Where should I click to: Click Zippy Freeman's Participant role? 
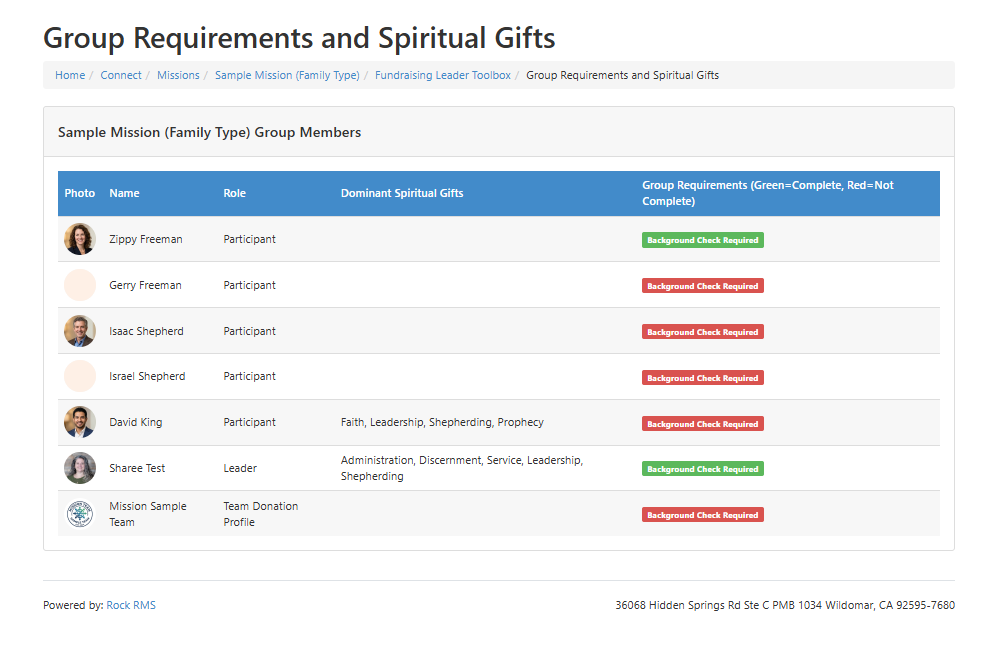point(250,239)
